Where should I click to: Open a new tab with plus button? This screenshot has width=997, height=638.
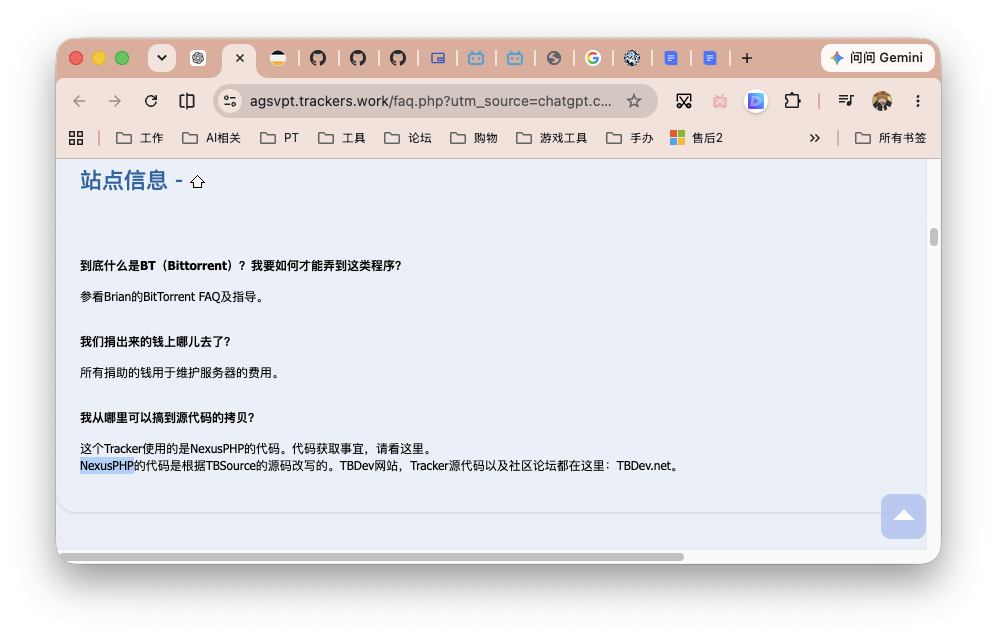(747, 59)
